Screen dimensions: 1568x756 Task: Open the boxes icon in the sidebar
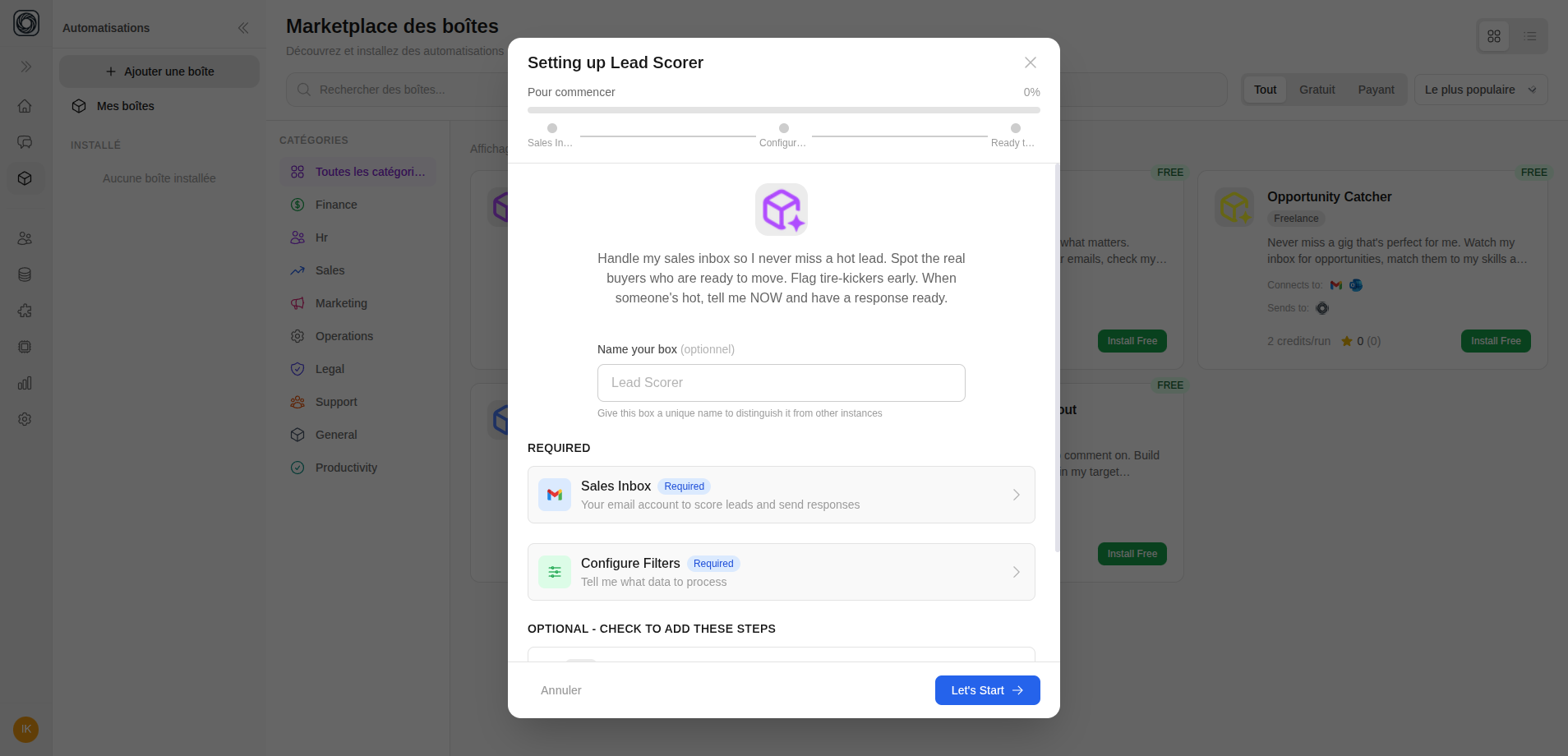[25, 177]
